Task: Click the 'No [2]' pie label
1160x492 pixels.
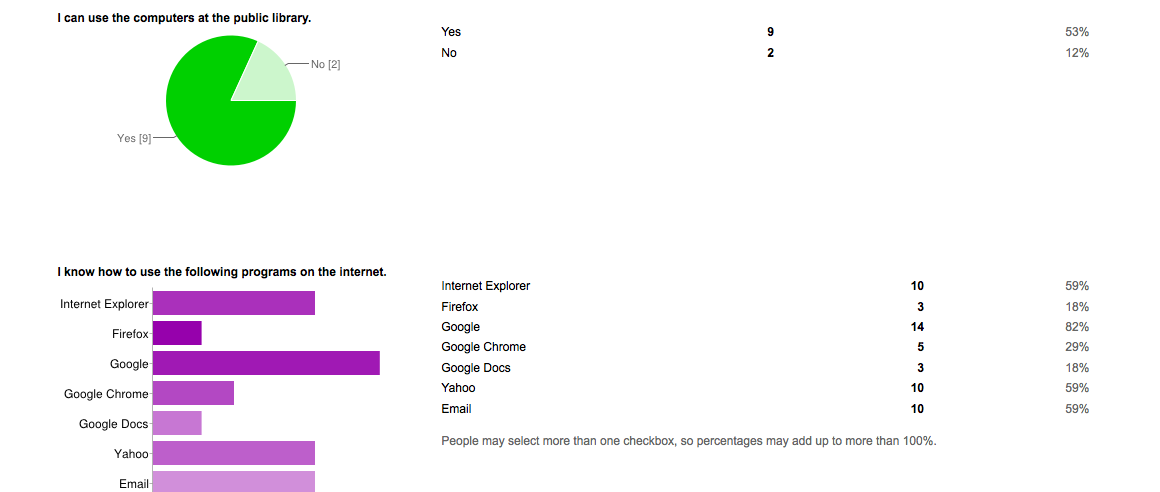Action: click(326, 64)
